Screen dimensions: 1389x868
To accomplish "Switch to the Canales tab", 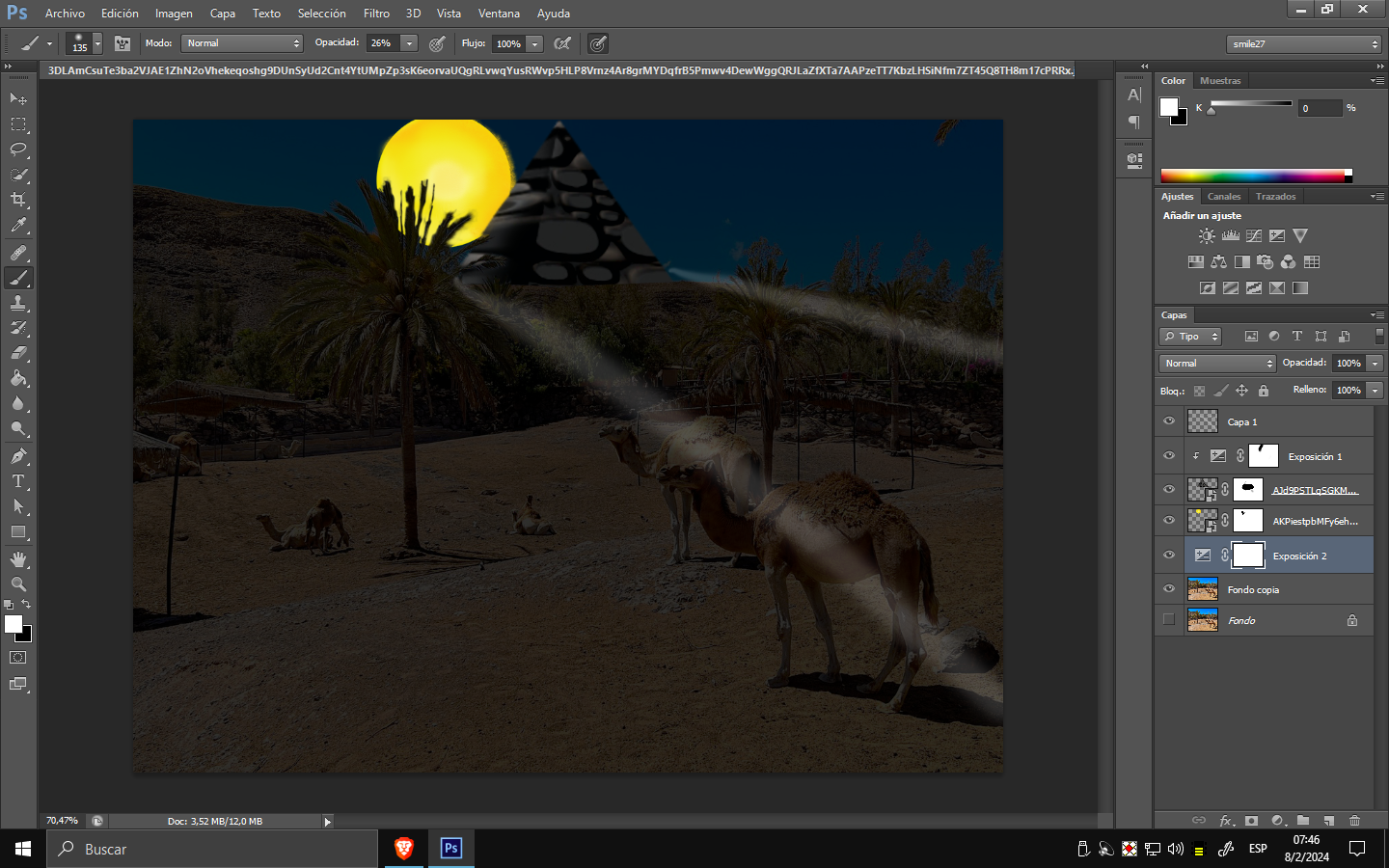I will coord(1224,197).
